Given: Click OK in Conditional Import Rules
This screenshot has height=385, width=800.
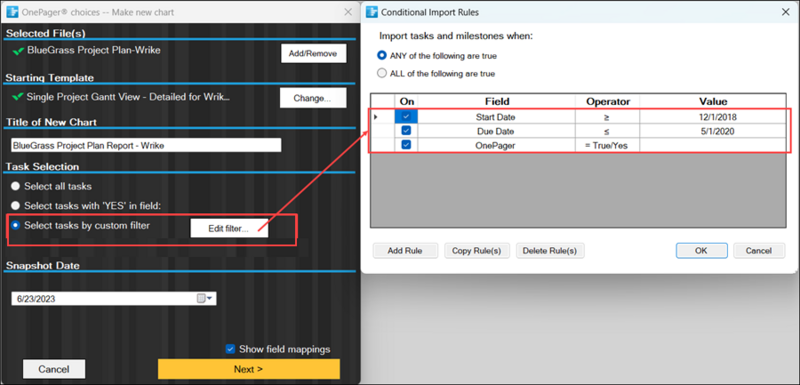Looking at the screenshot, I should (702, 250).
